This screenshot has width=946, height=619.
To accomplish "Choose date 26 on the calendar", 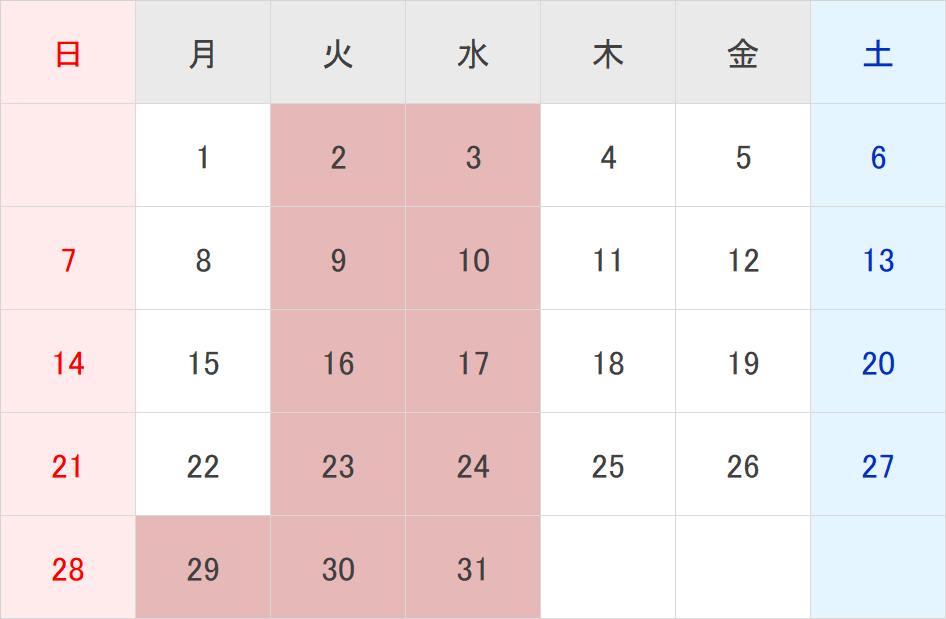I will (743, 467).
